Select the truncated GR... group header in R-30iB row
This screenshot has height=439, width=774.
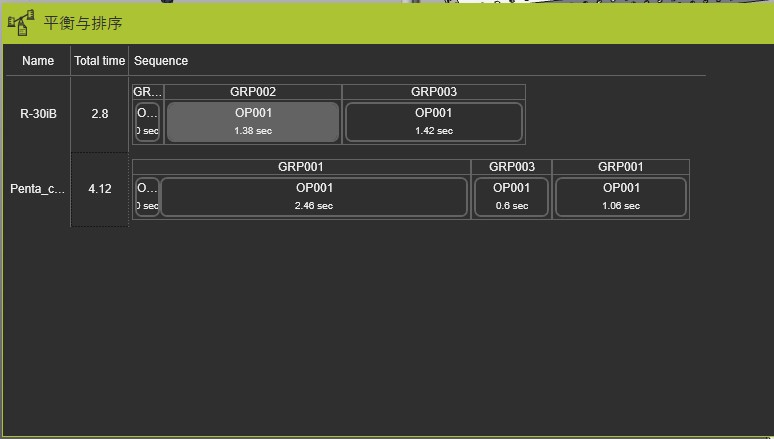[148, 92]
